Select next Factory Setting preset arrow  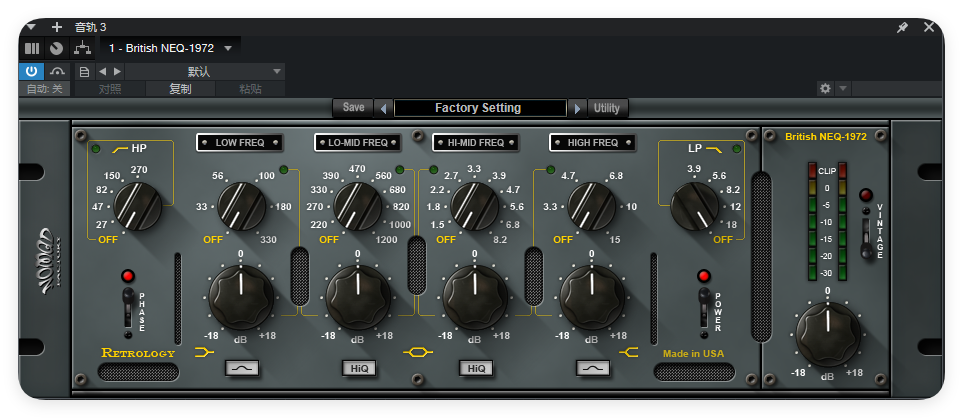pos(577,109)
